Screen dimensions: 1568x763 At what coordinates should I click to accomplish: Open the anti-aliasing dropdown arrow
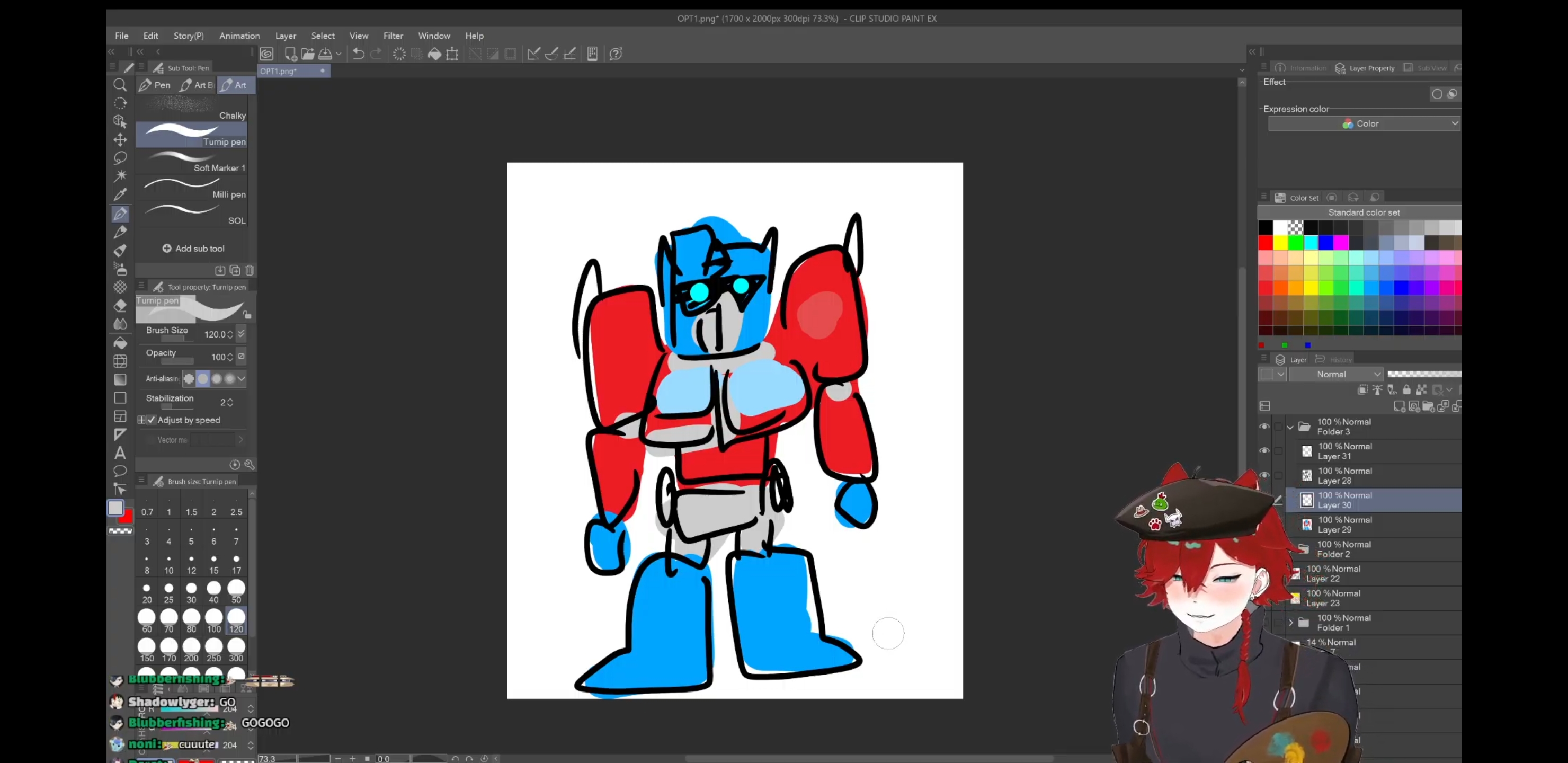pos(242,379)
